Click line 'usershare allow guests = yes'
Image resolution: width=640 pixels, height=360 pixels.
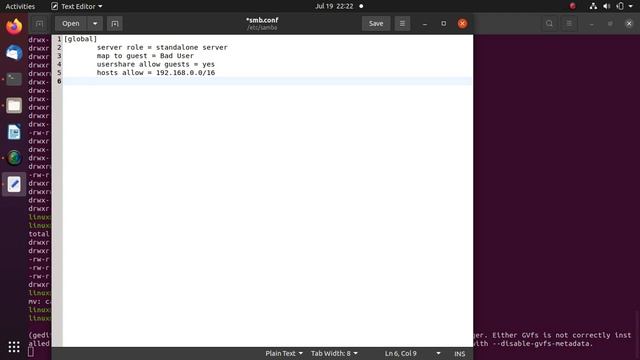(156, 64)
